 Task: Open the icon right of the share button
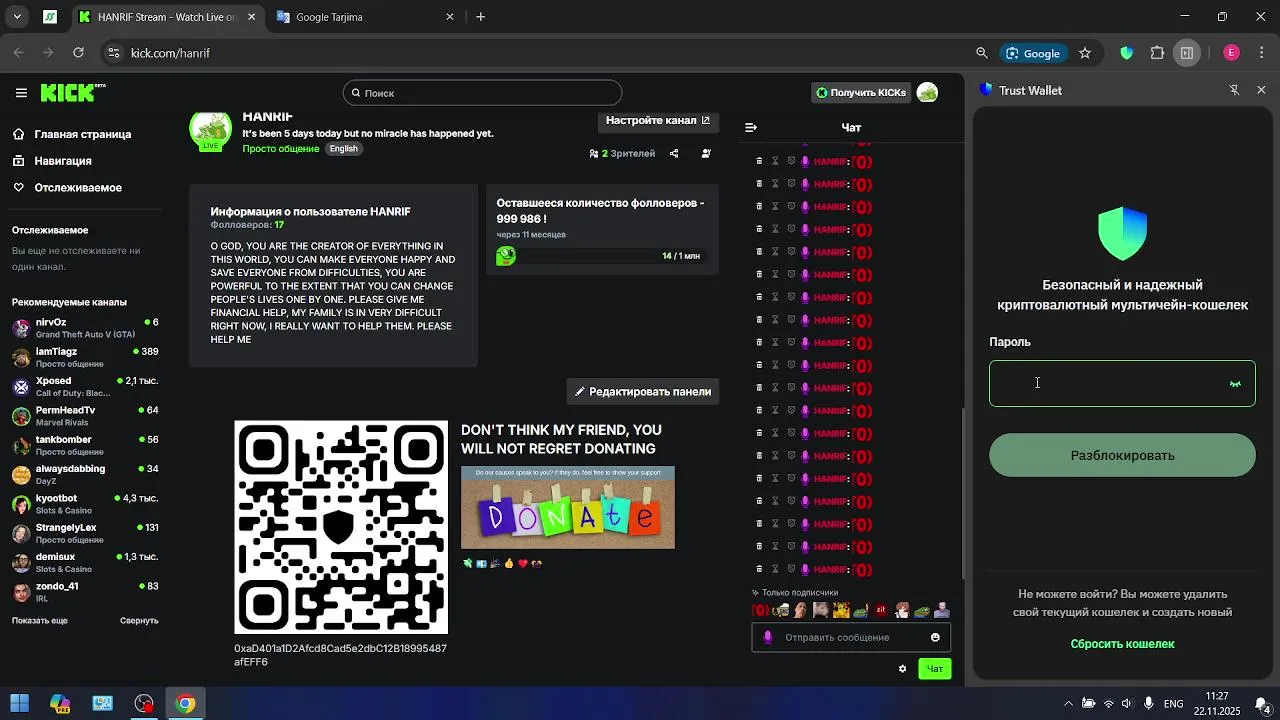pyautogui.click(x=706, y=154)
